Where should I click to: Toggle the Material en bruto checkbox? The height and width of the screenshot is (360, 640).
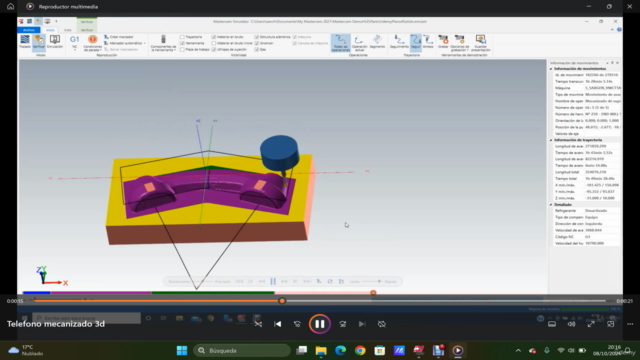point(213,37)
